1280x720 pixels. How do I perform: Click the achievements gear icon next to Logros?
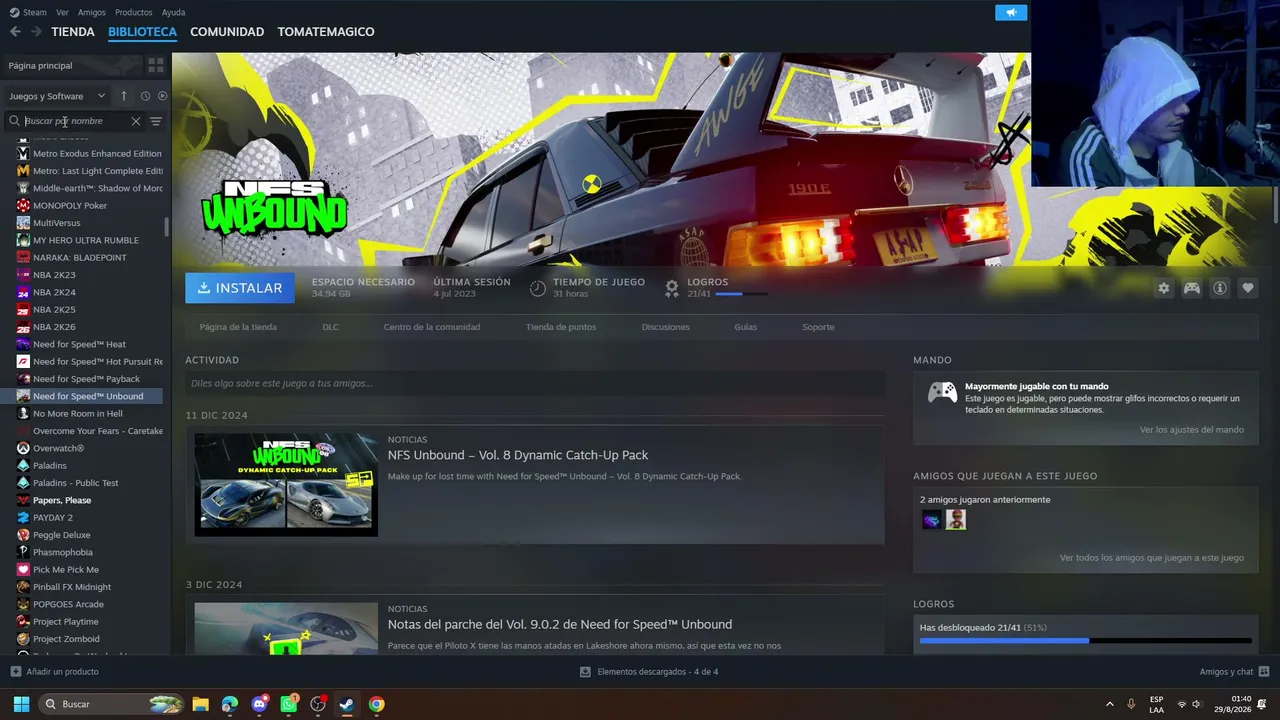point(672,288)
